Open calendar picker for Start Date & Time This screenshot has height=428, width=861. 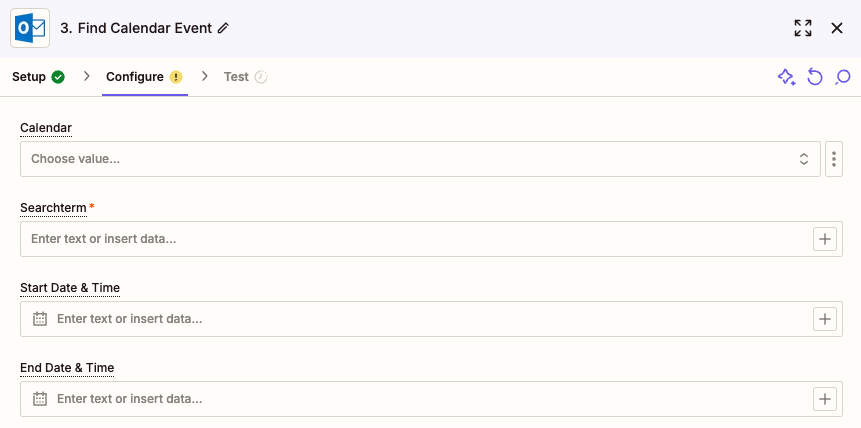pos(40,319)
